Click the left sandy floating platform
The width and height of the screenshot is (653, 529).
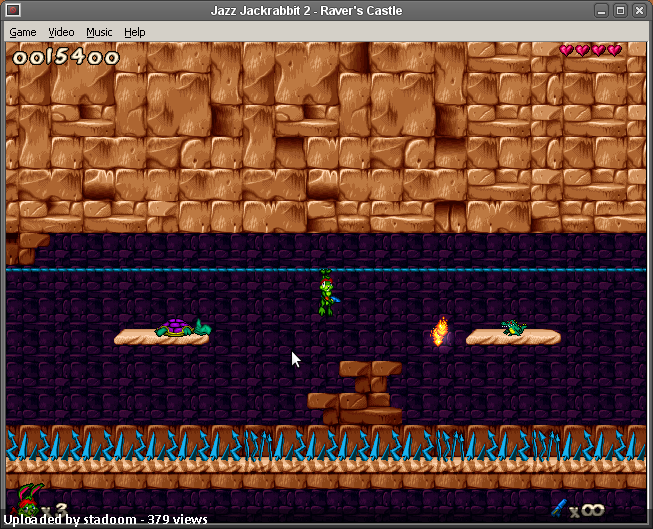(162, 338)
